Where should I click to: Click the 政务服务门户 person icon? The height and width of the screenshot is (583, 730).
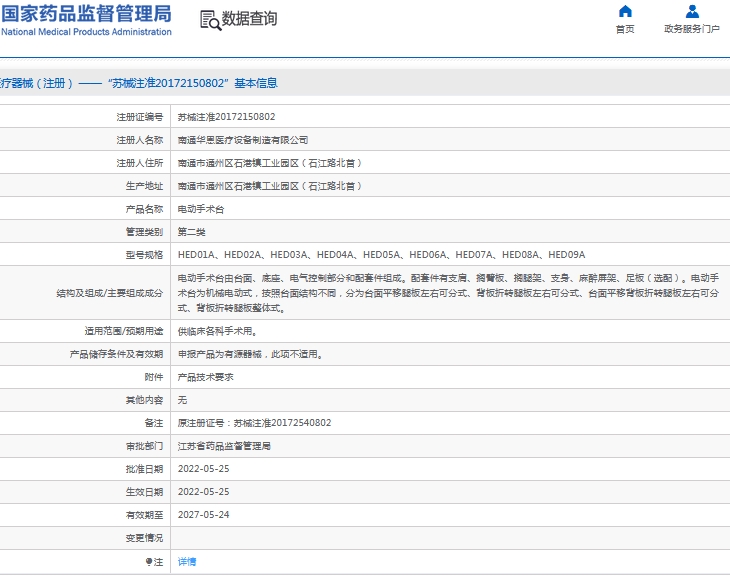coord(692,11)
